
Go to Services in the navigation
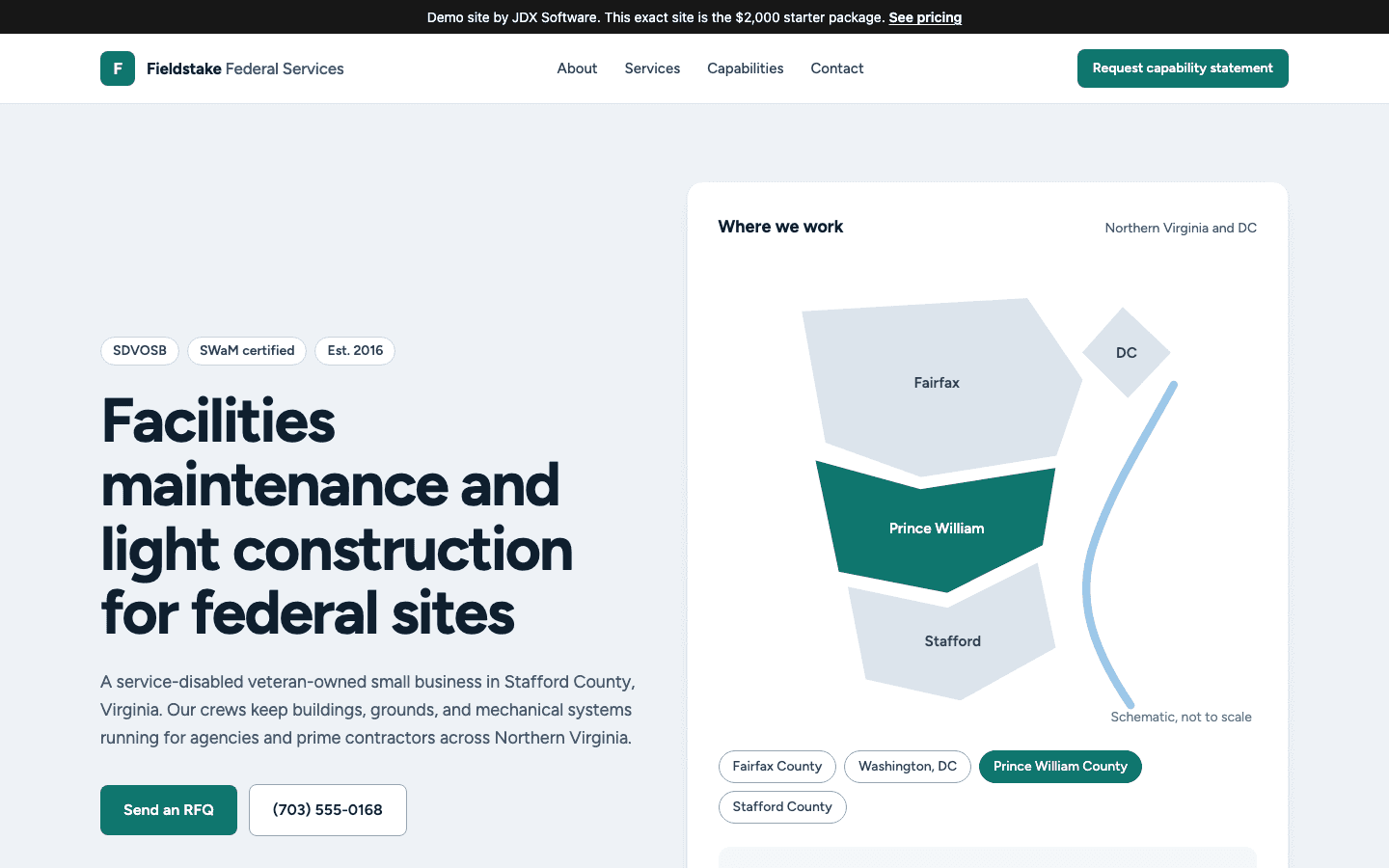(652, 68)
